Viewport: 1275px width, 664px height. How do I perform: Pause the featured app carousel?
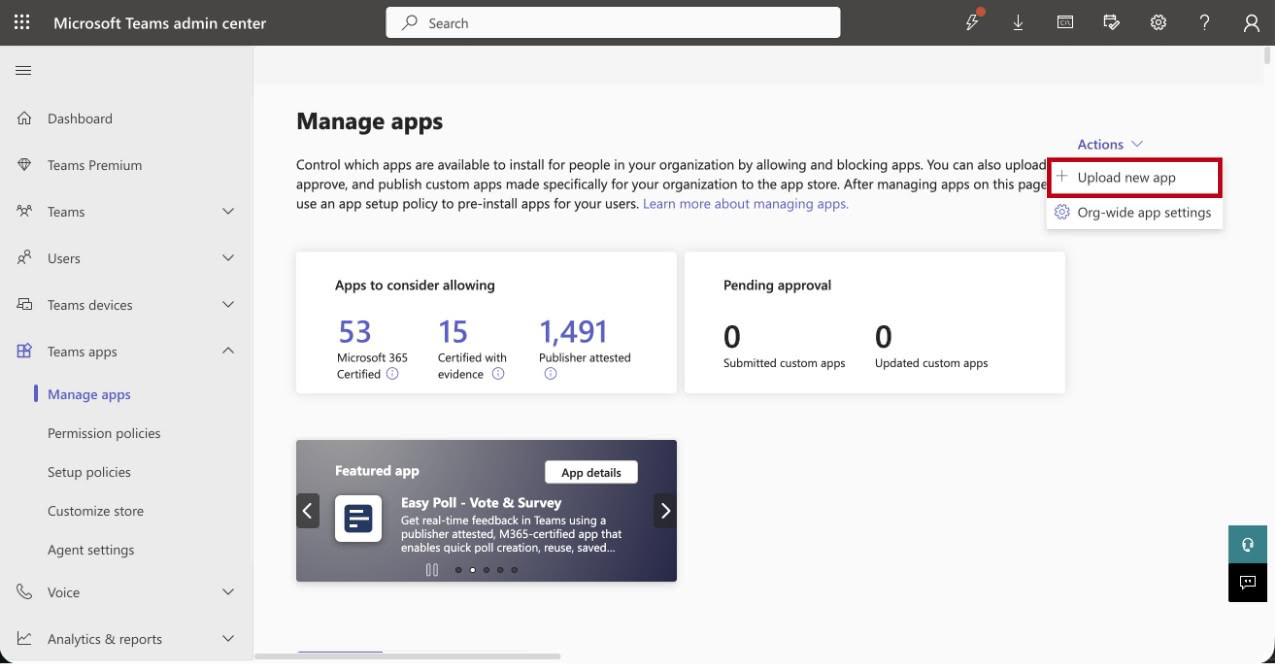(432, 570)
